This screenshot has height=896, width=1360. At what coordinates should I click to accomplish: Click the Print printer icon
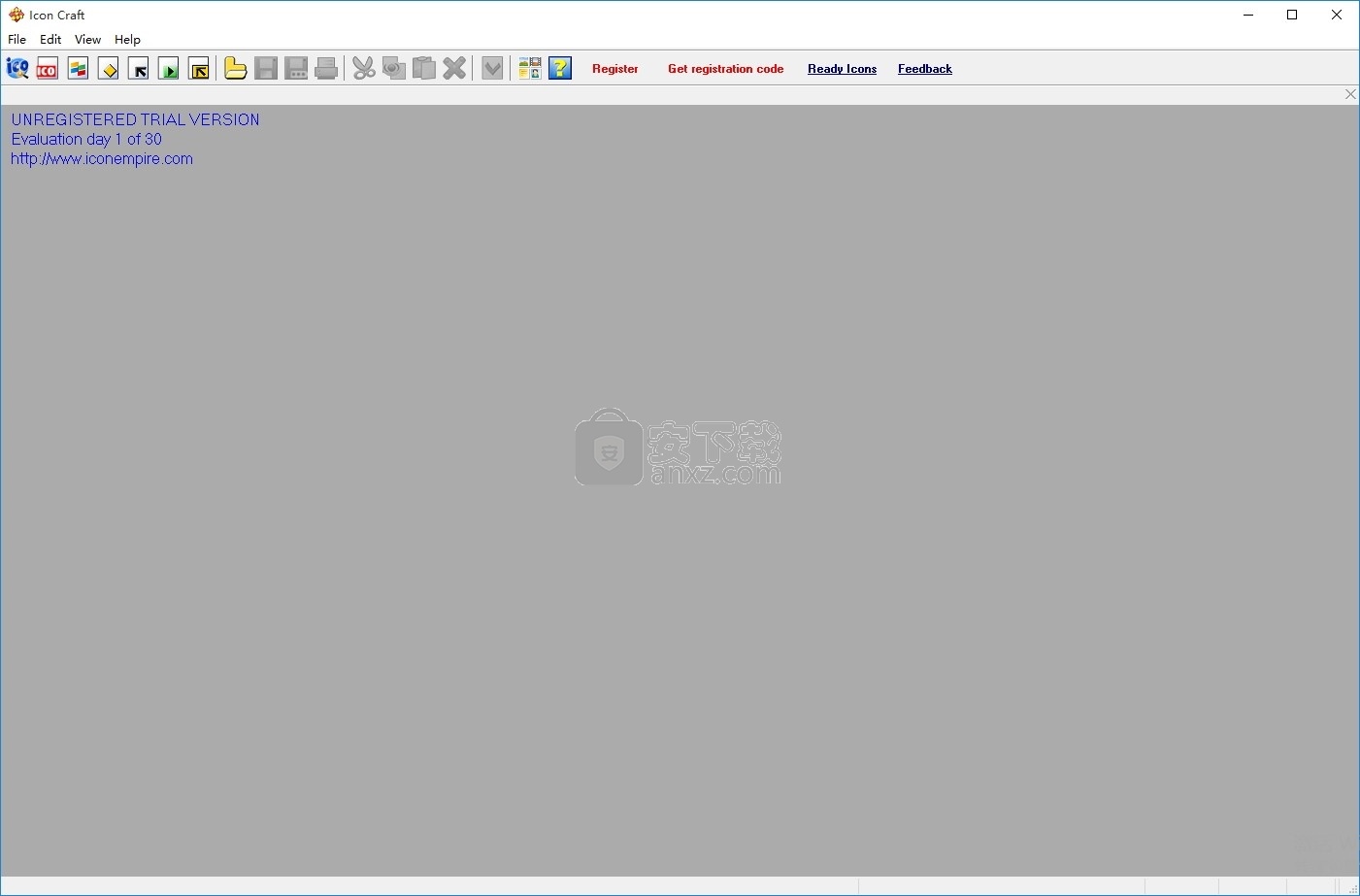pyautogui.click(x=326, y=68)
